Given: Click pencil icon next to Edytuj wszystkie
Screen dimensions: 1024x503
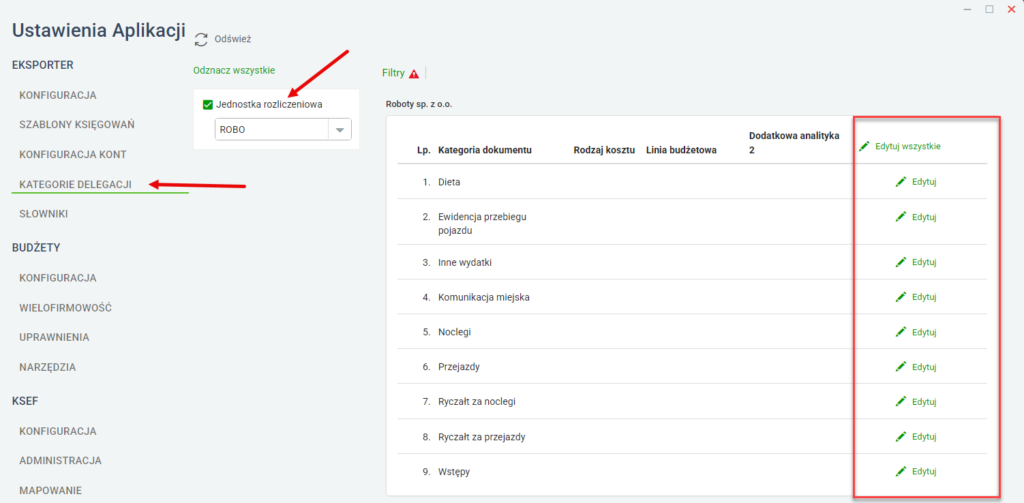Looking at the screenshot, I should click(865, 146).
